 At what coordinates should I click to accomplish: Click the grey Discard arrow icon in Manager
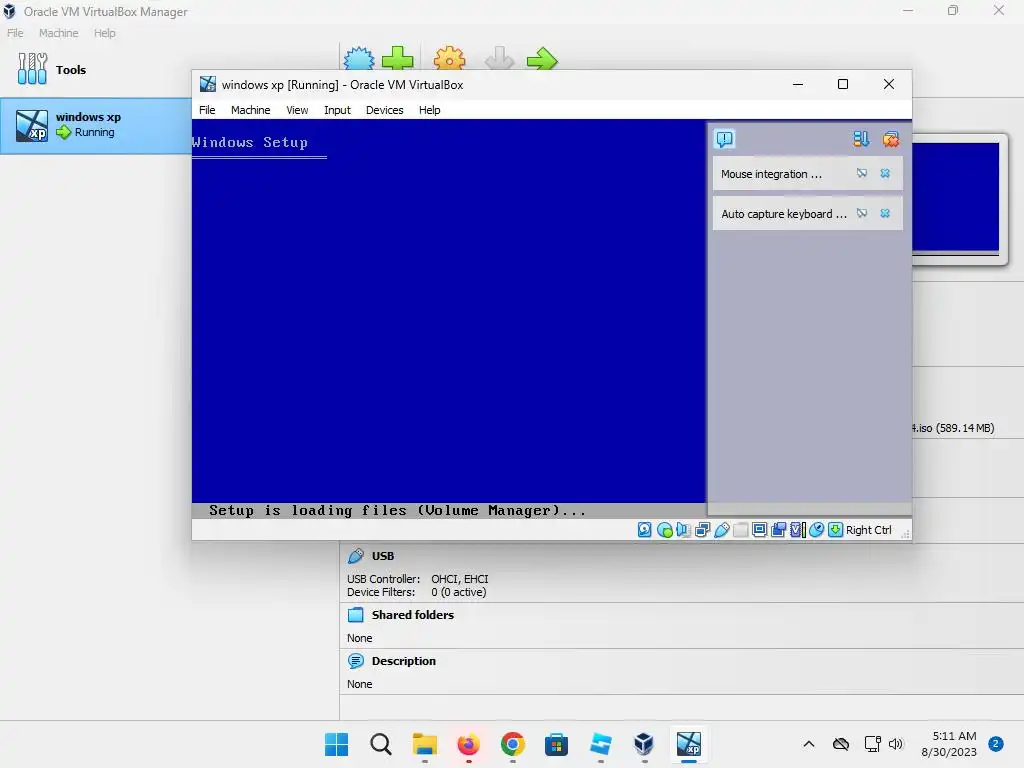coord(500,59)
